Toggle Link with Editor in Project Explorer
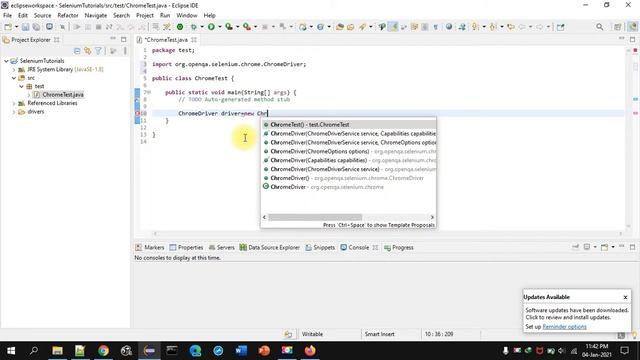The image size is (640, 360). coord(87,51)
